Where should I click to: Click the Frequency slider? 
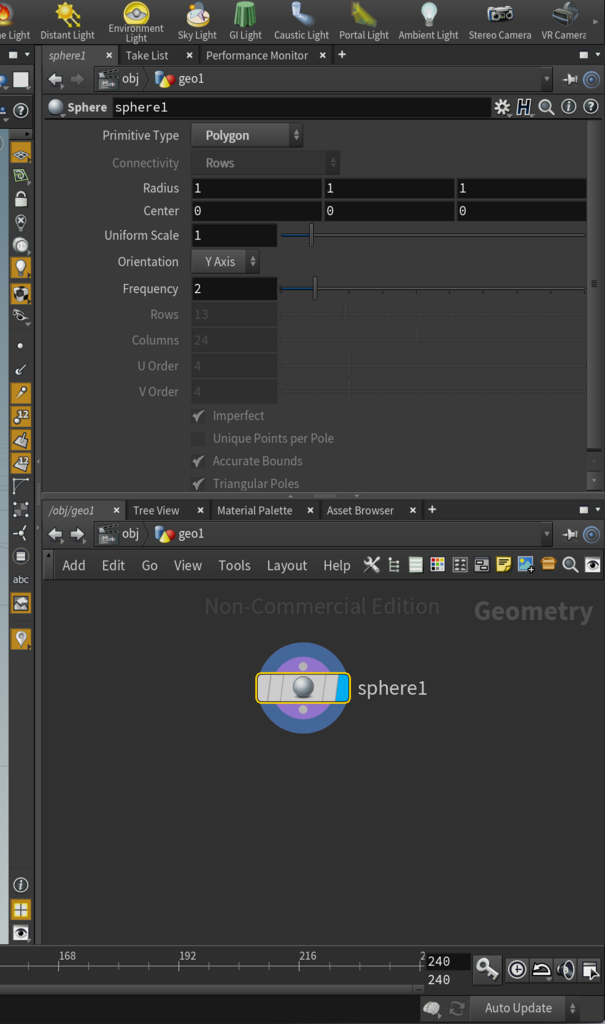pos(433,289)
